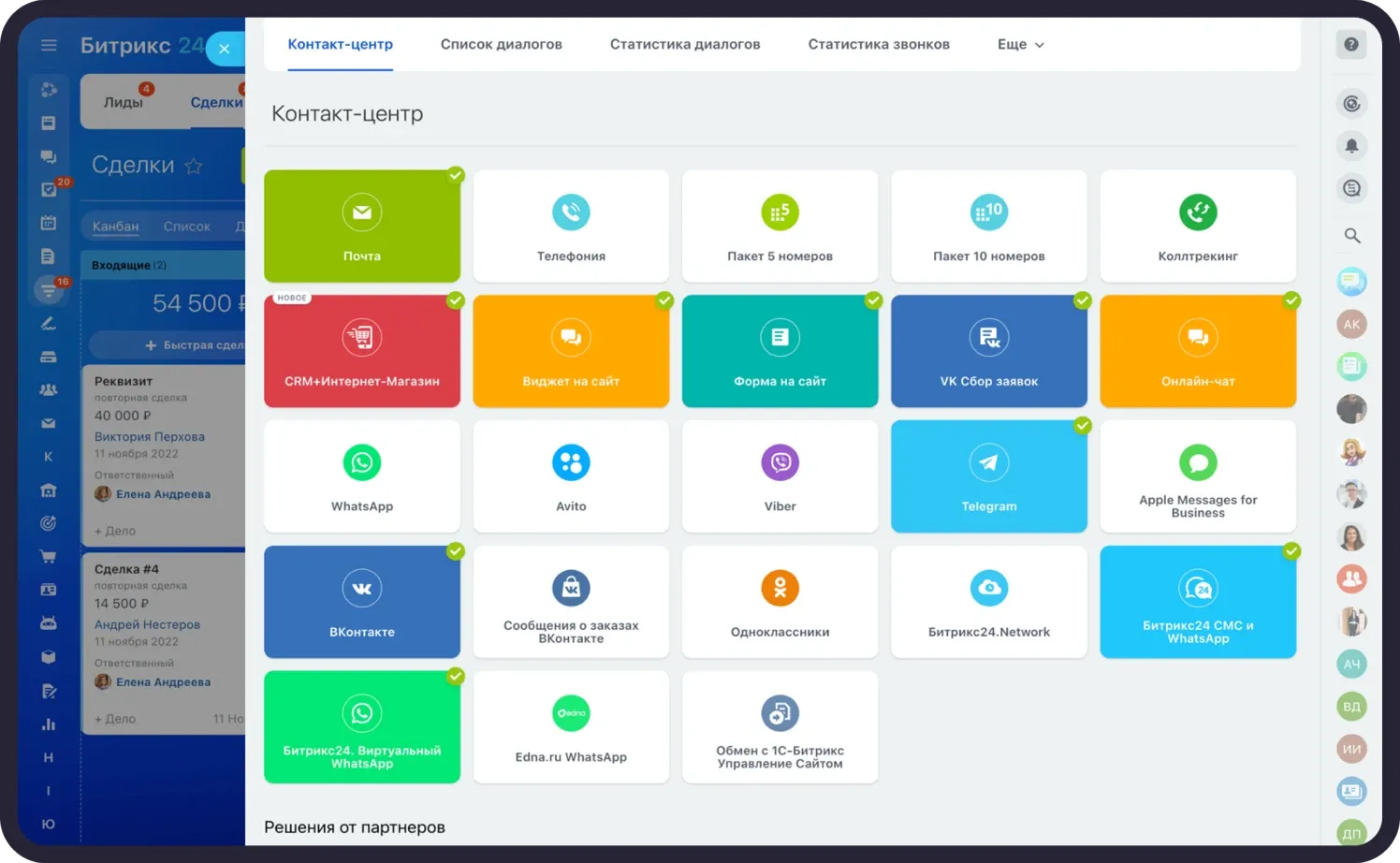Viewport: 1400px width, 863px height.
Task: Connect the Avito channel tile
Action: (571, 476)
